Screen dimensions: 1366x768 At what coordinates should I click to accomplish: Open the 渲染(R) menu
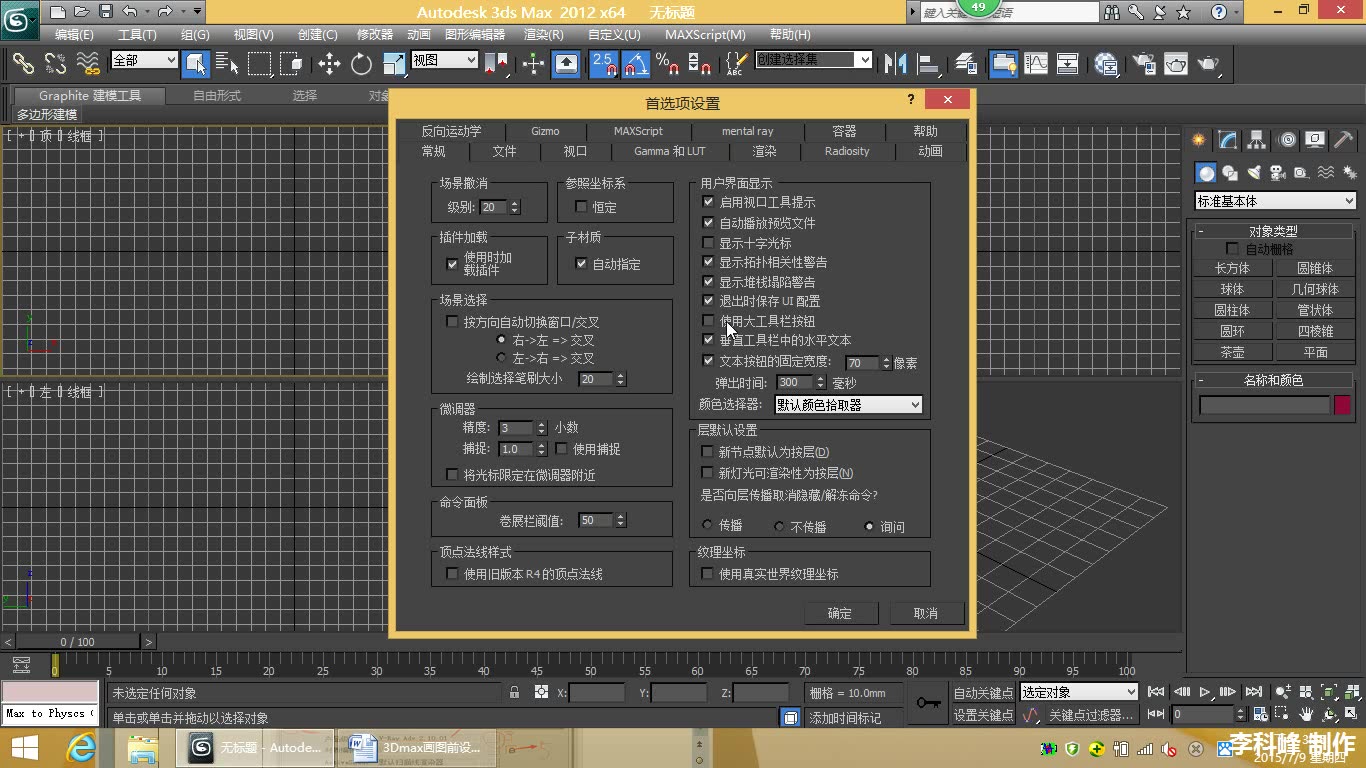[x=543, y=34]
